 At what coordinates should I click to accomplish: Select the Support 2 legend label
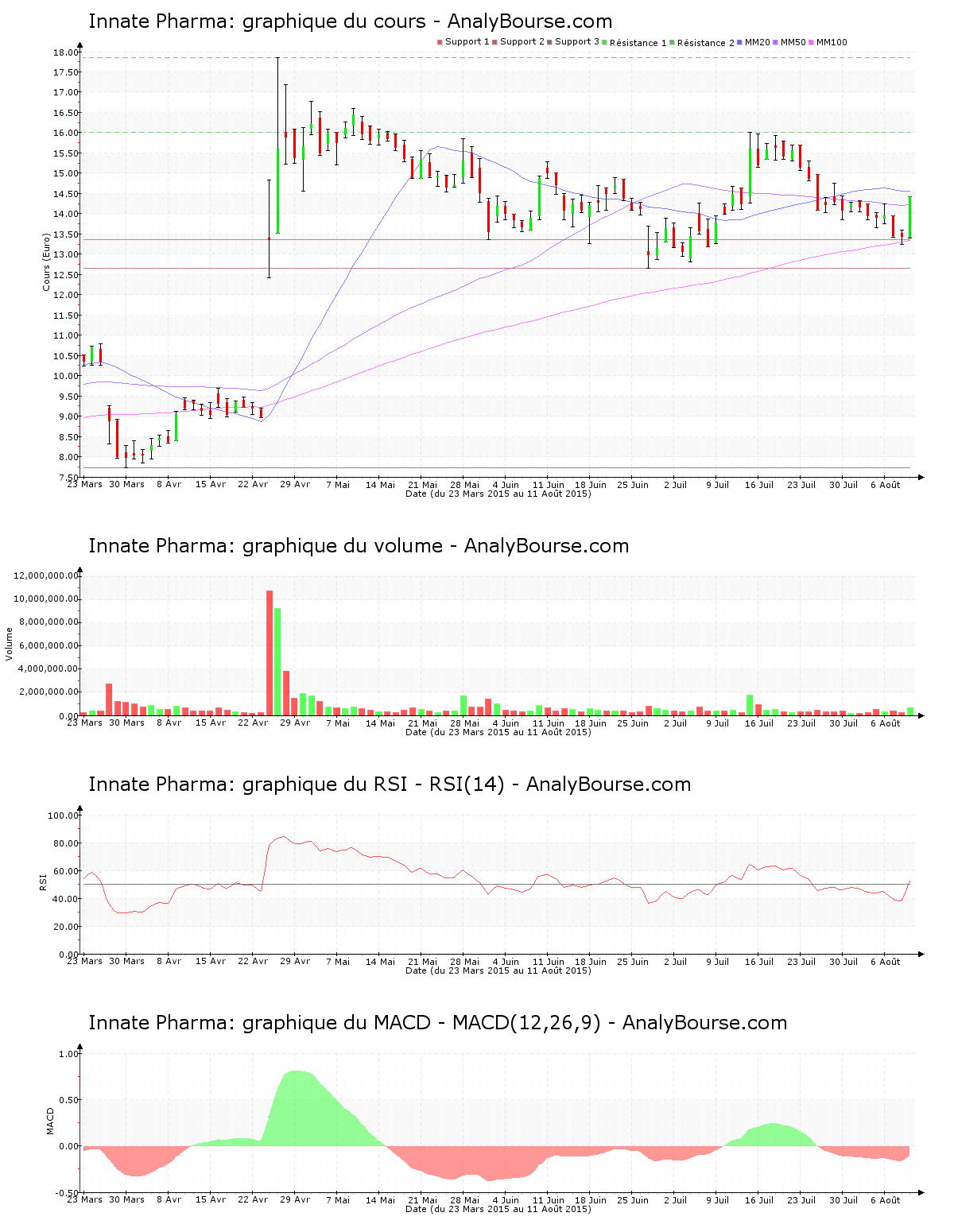(522, 42)
